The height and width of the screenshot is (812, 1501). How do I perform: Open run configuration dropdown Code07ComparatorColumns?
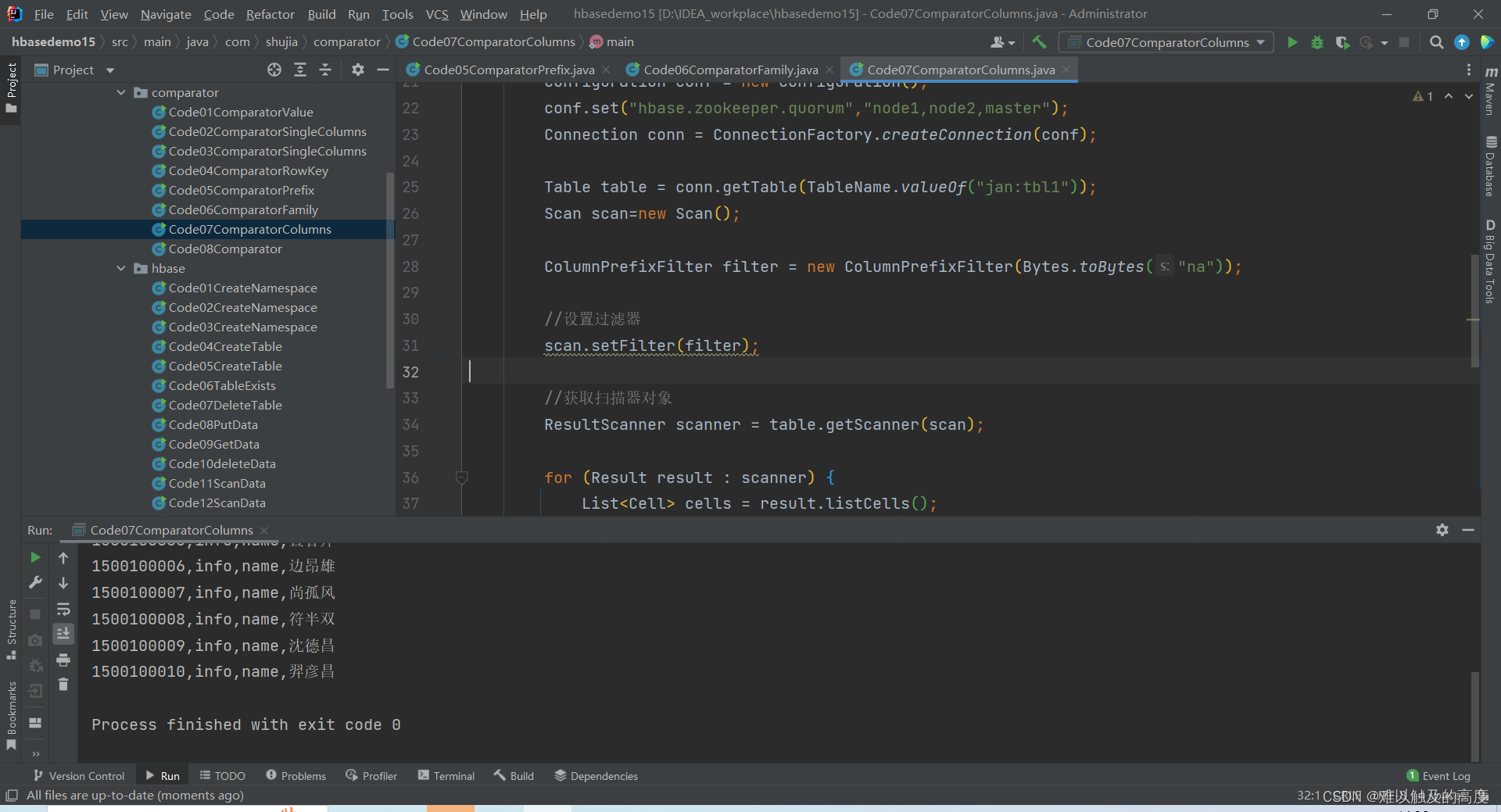(x=1166, y=42)
